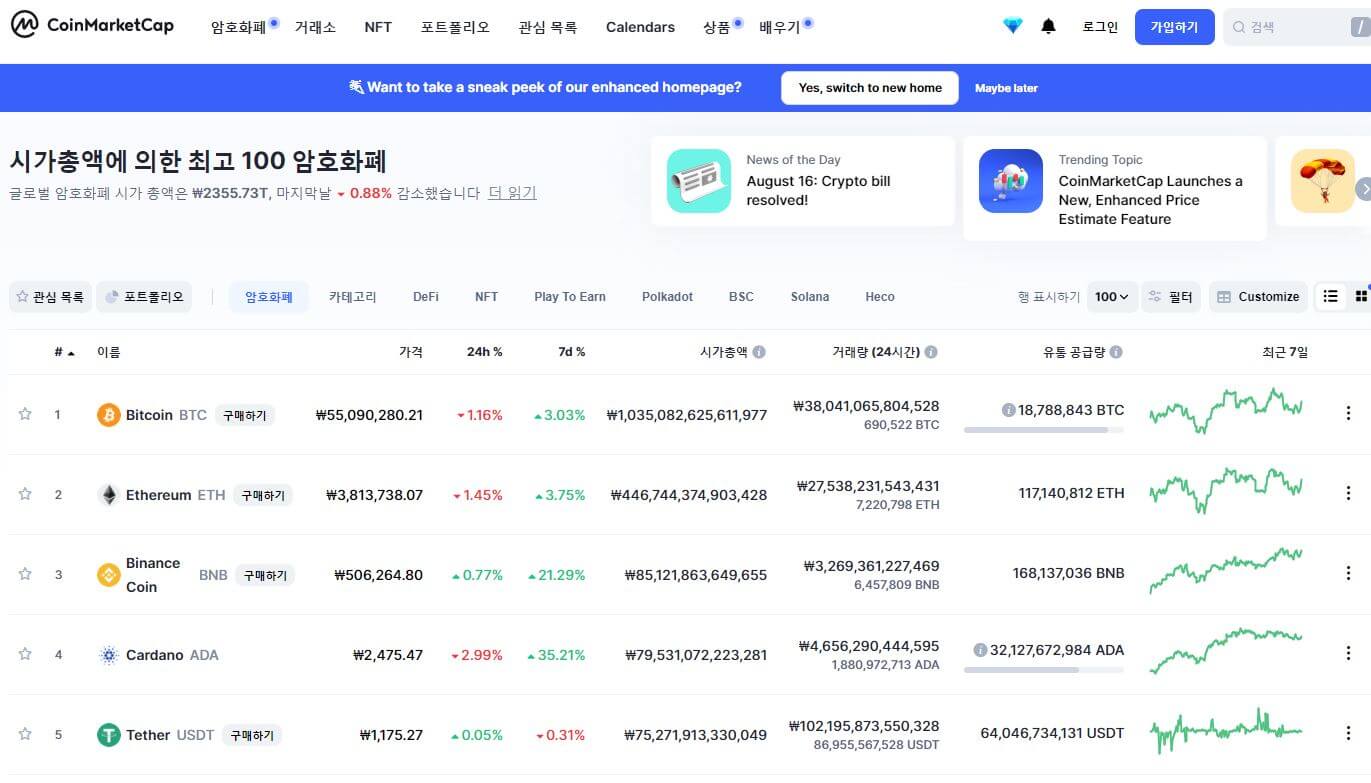The image size is (1371, 783).
Task: Click the Ethereum coin logo
Action: (108, 495)
